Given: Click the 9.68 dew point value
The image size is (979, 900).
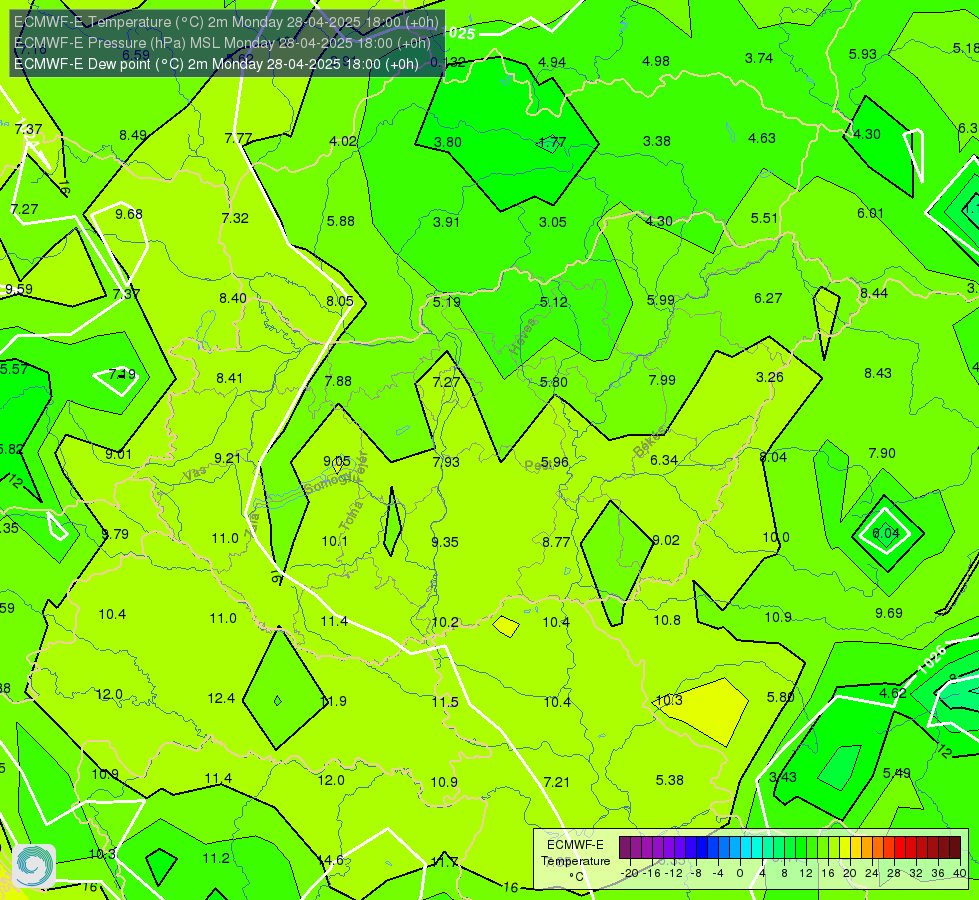Looking at the screenshot, I should click(129, 214).
